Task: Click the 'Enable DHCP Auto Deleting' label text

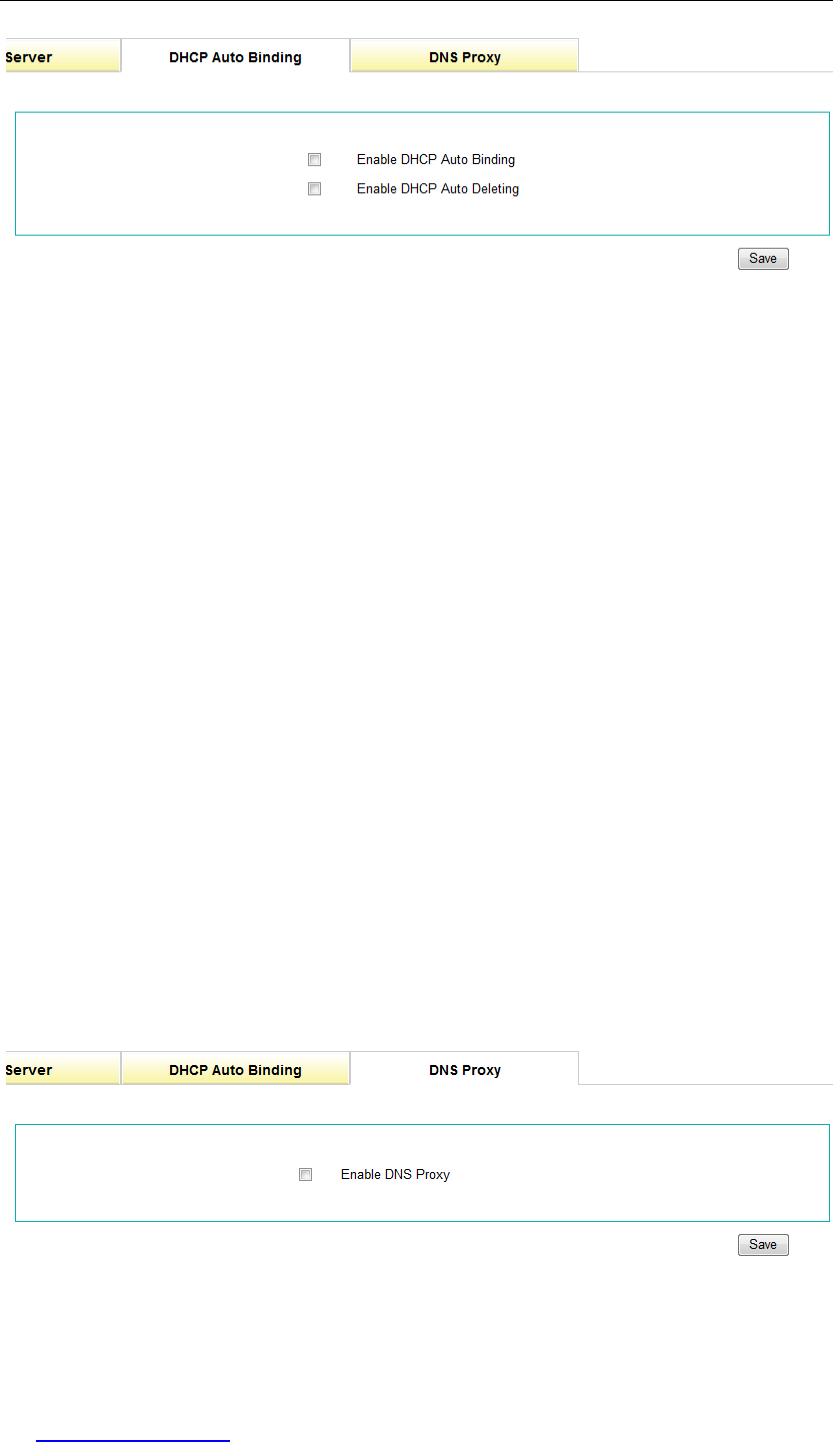Action: point(438,188)
